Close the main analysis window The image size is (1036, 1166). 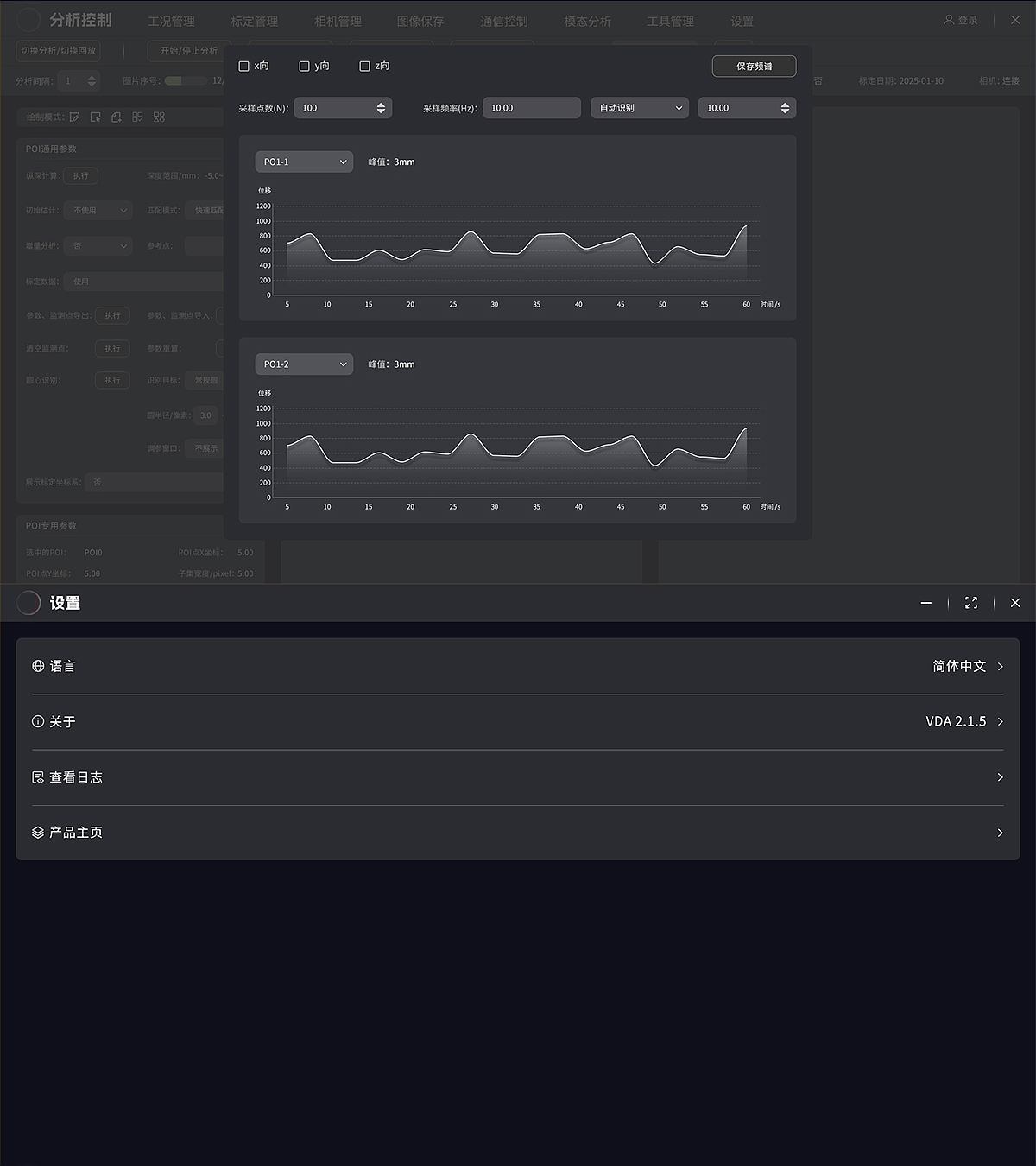click(x=1015, y=20)
